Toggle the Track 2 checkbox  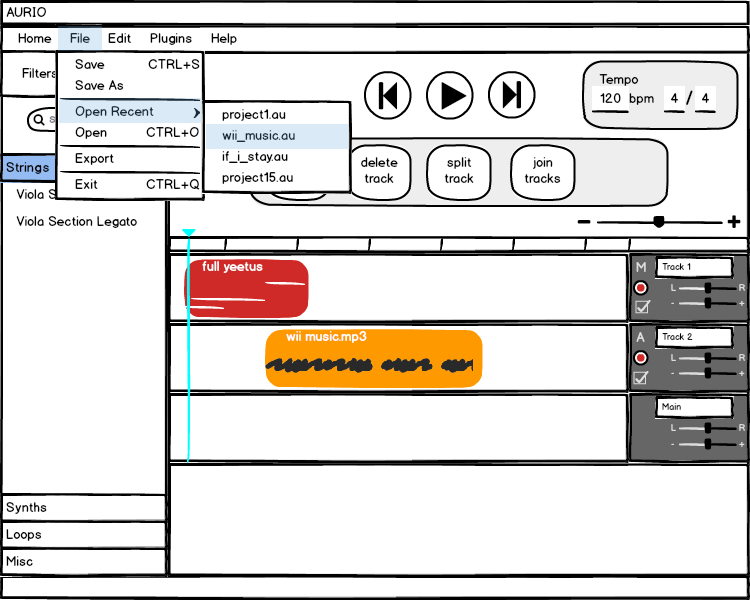coord(641,378)
